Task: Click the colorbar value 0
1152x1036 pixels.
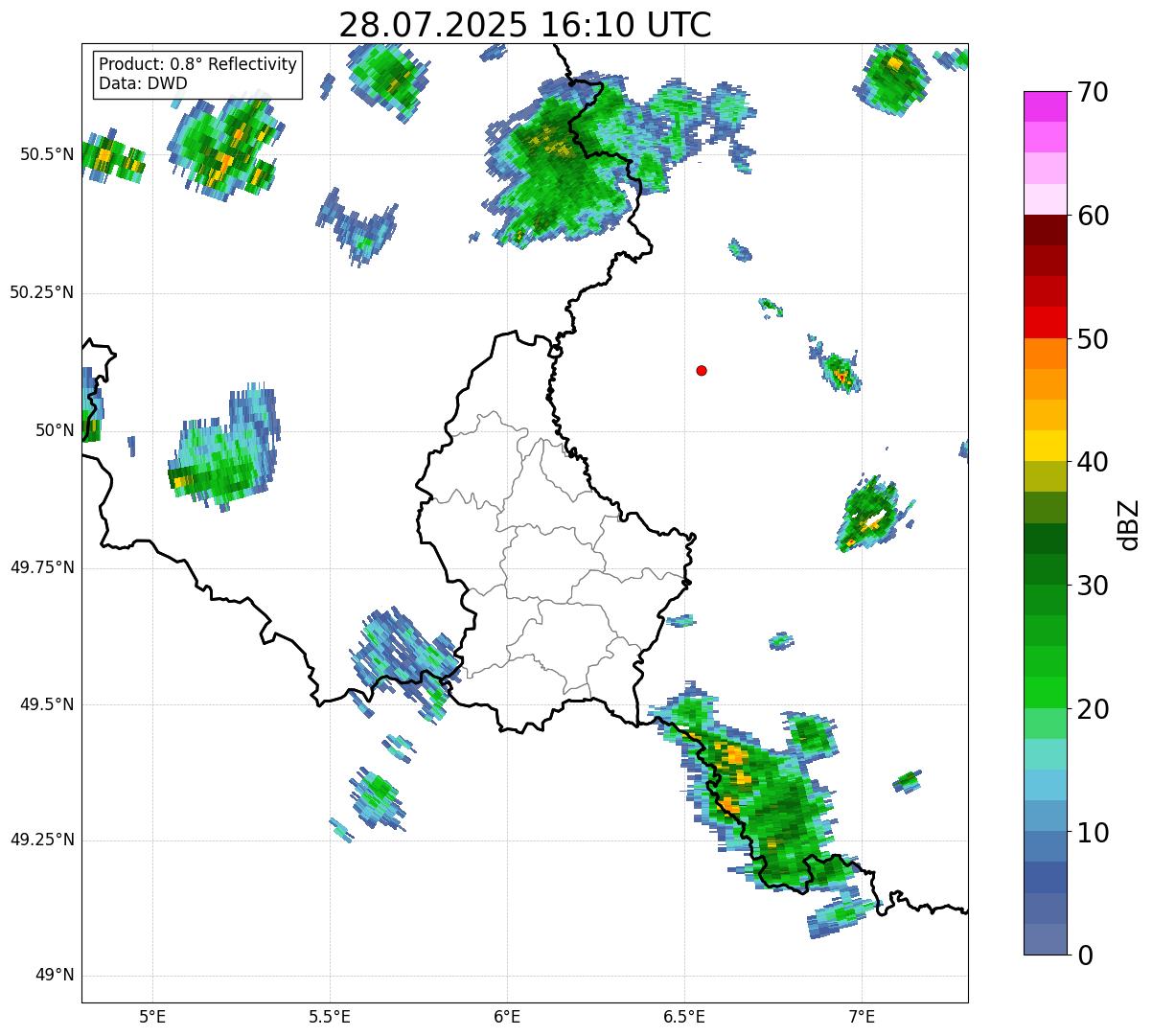Action: 1084,955
